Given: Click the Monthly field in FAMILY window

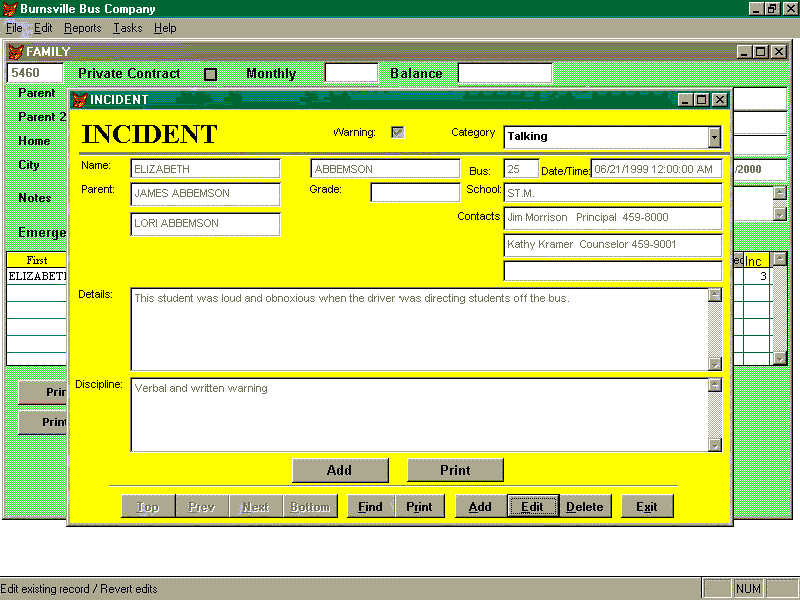Looking at the screenshot, I should click(x=352, y=73).
